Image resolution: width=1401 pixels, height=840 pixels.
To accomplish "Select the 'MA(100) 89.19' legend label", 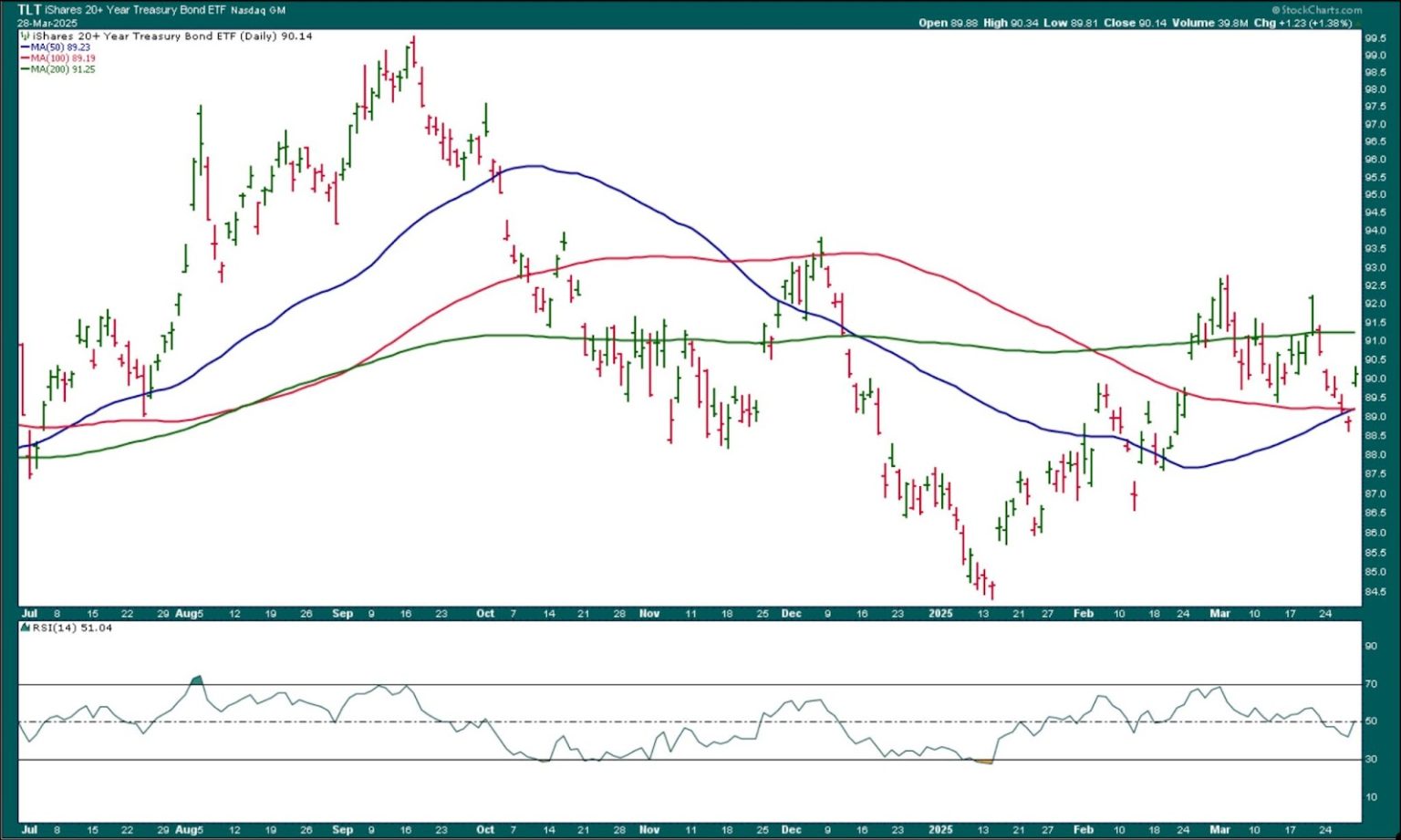I will click(x=63, y=58).
